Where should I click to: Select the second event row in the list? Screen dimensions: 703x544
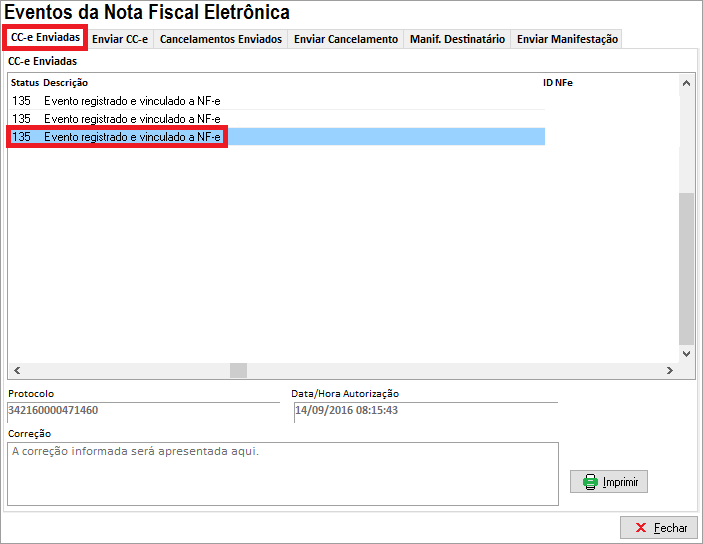(x=132, y=119)
